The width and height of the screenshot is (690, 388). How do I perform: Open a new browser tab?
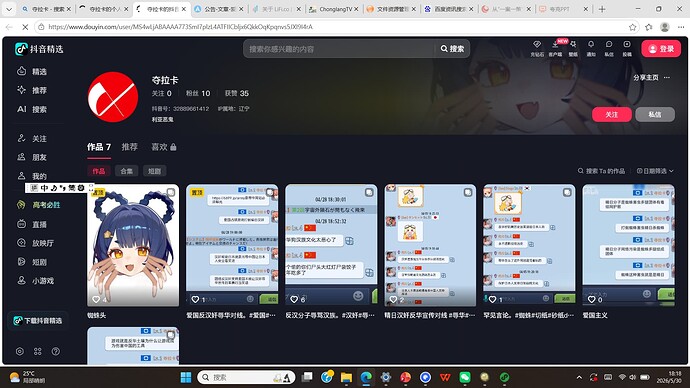pos(602,9)
